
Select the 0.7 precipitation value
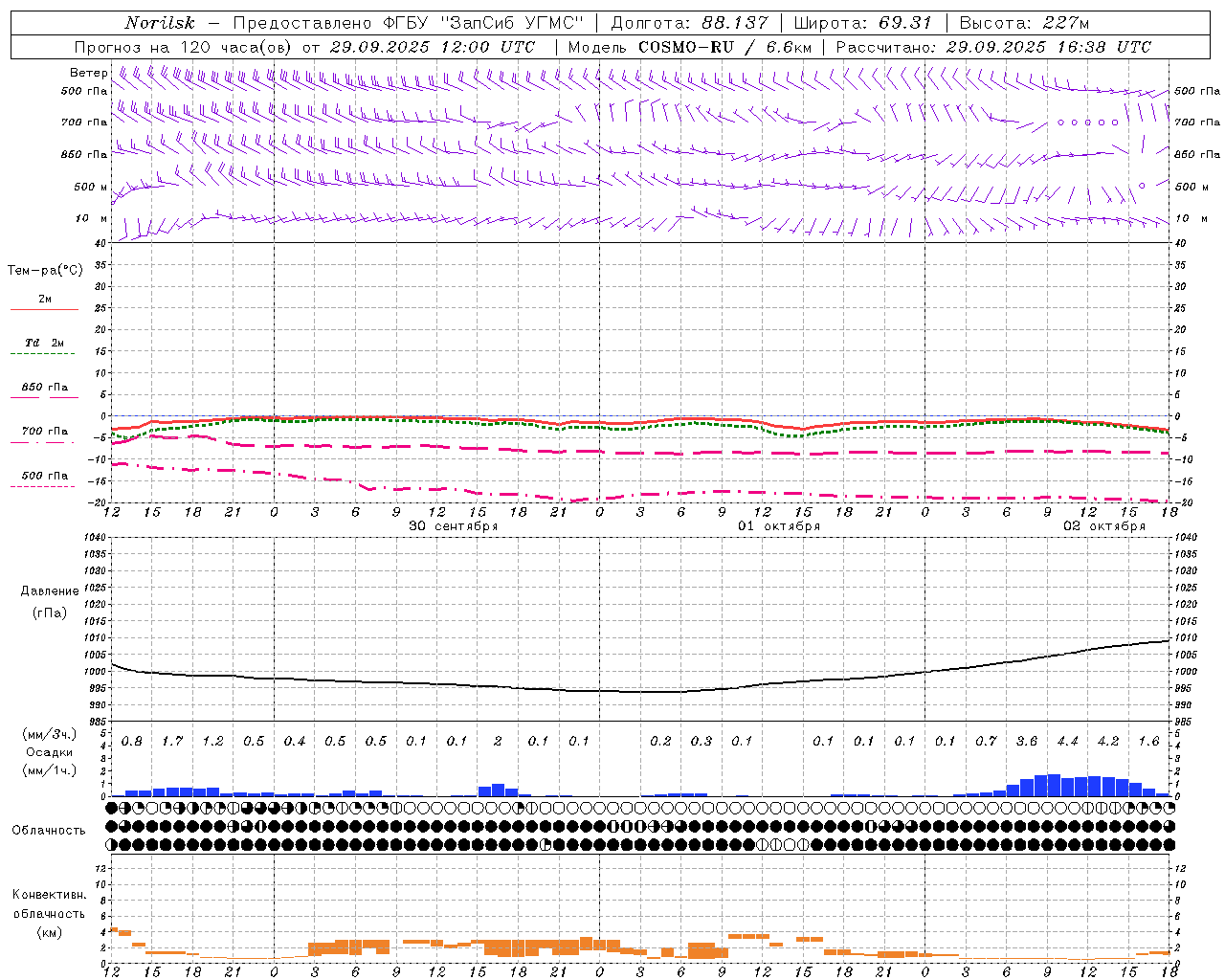(x=986, y=742)
